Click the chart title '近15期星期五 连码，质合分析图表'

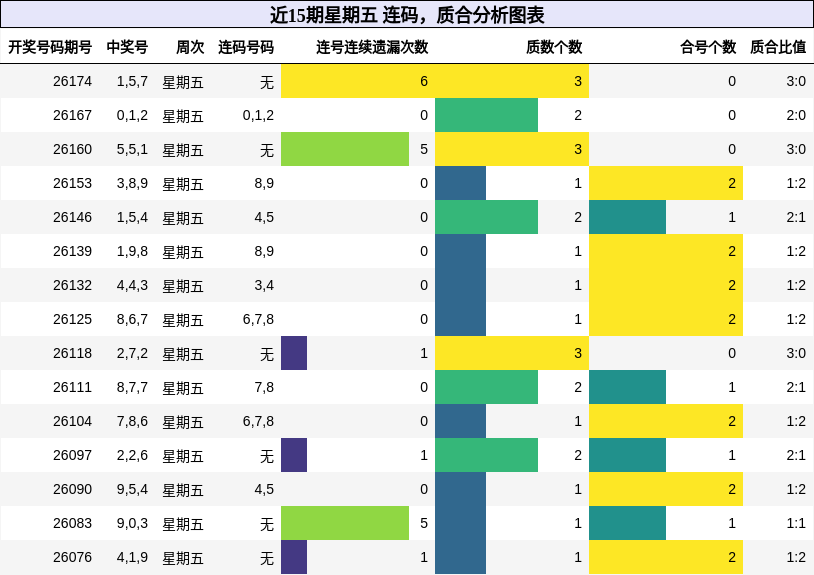point(407,15)
